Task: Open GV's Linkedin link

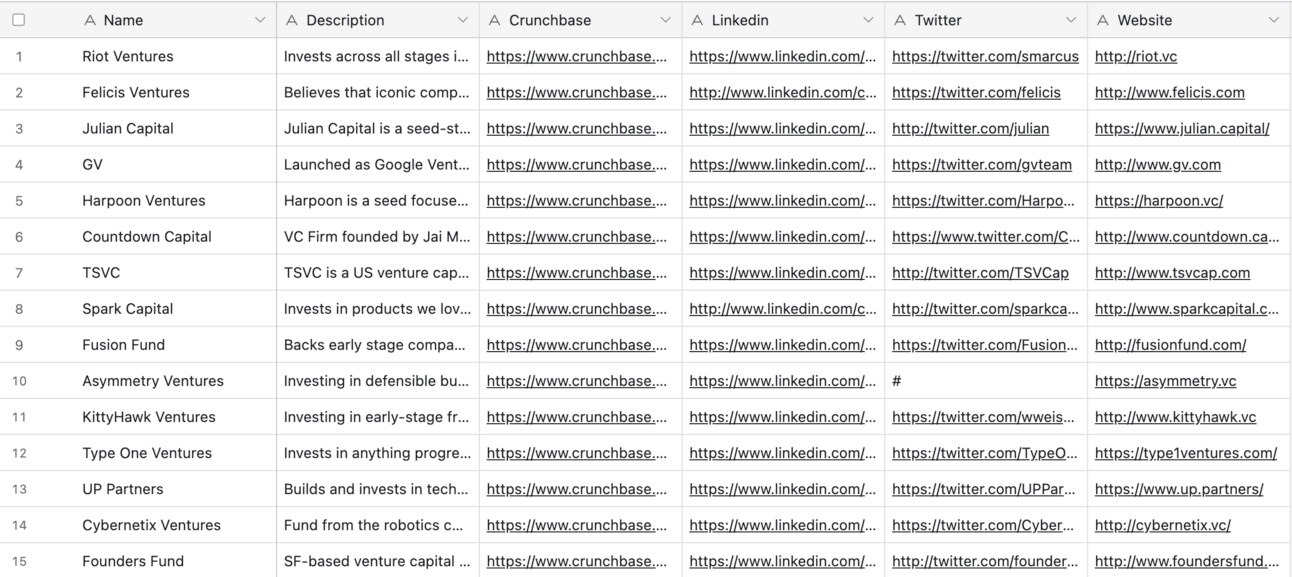Action: pos(783,165)
